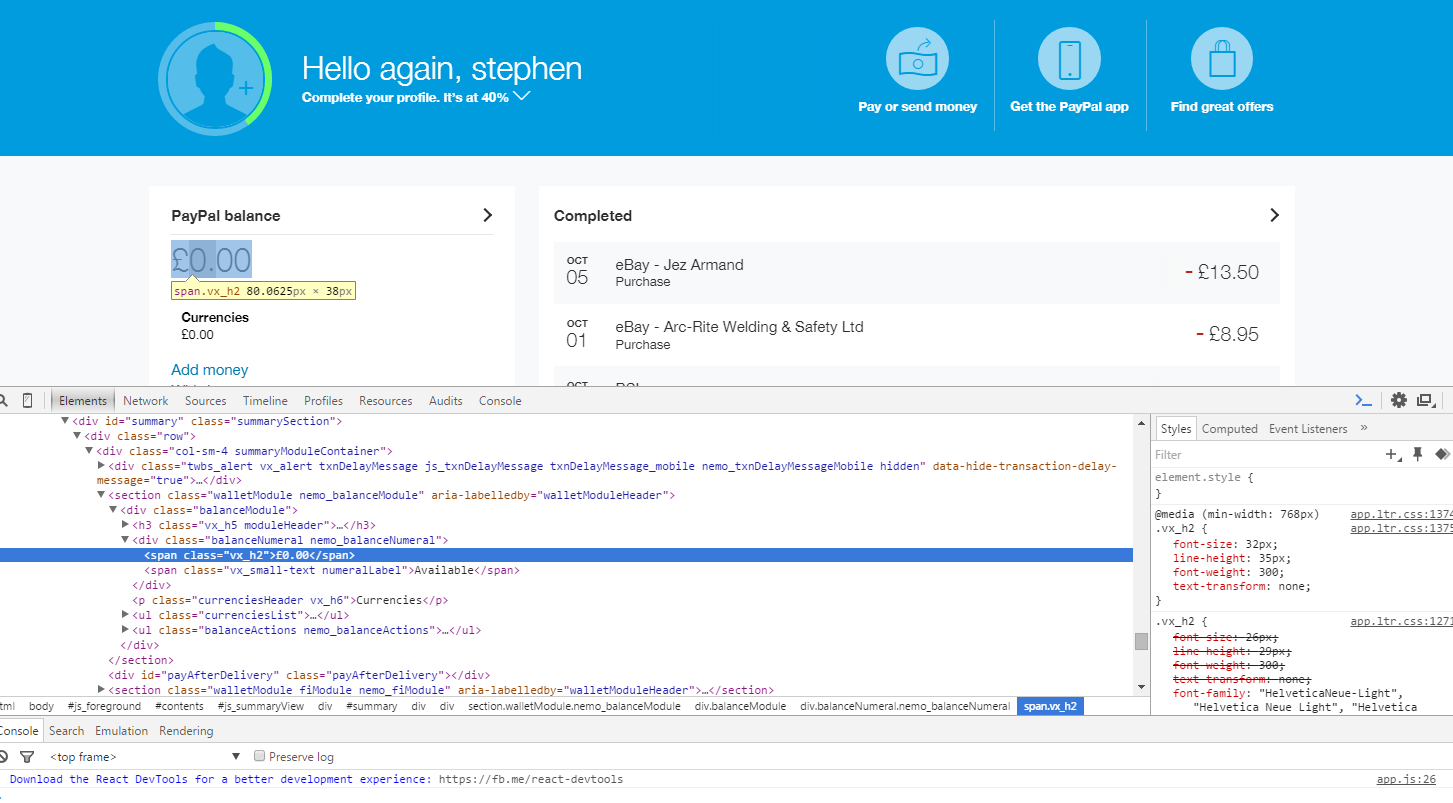Open the Timeline tab
1453x803 pixels.
point(265,400)
